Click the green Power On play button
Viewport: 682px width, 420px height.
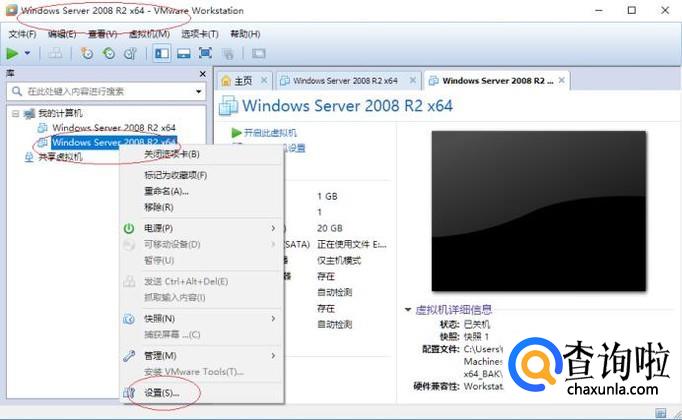(x=12, y=53)
